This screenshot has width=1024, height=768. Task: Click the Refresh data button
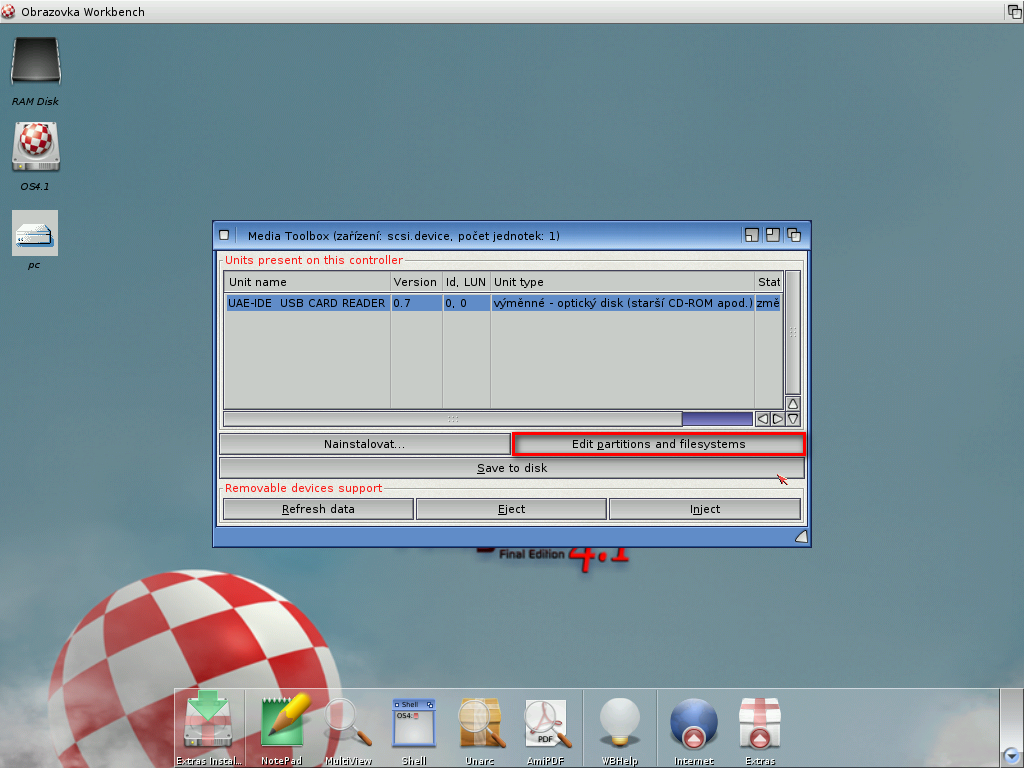pyautogui.click(x=318, y=509)
